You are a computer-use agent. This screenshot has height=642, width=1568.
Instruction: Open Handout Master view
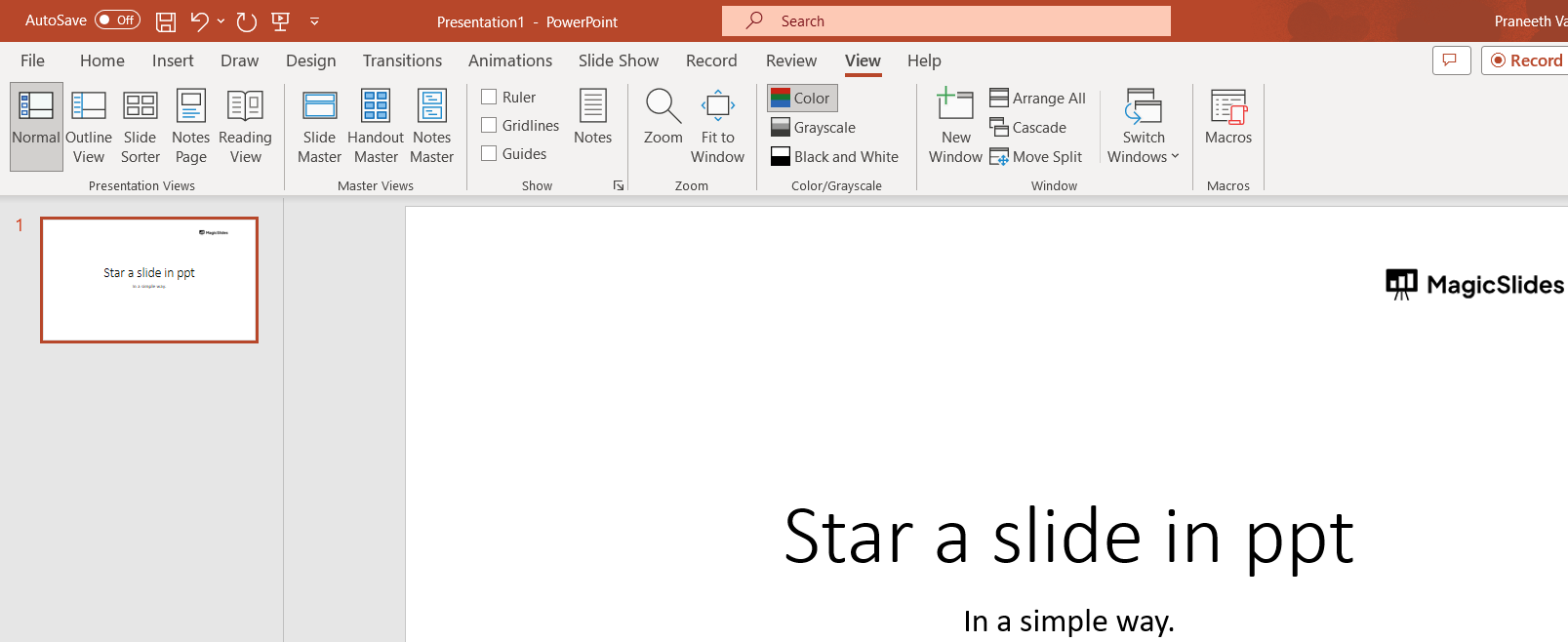pyautogui.click(x=376, y=127)
